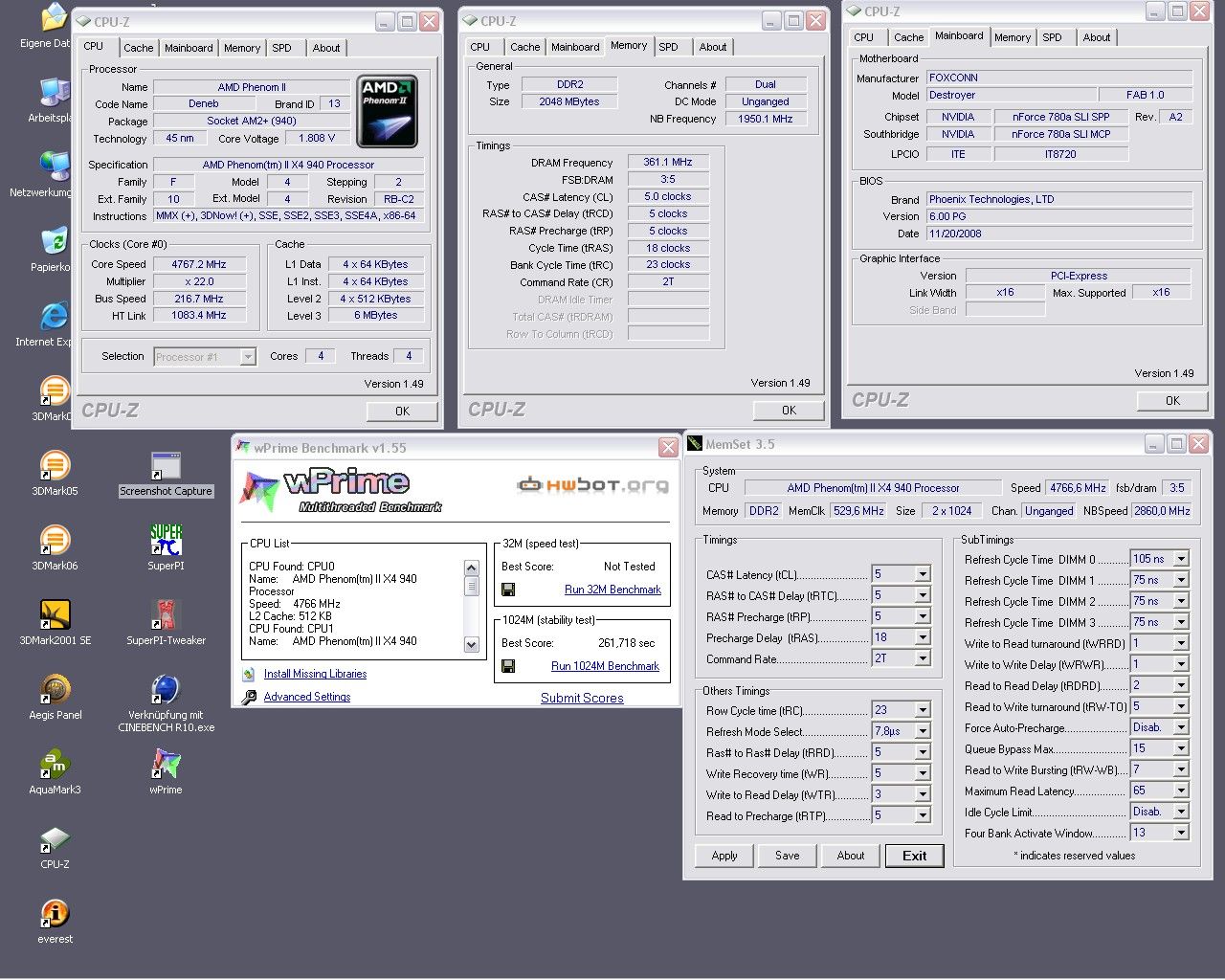Switch to About tab in middle CPU-Z window
The width and height of the screenshot is (1225, 980).
point(712,47)
